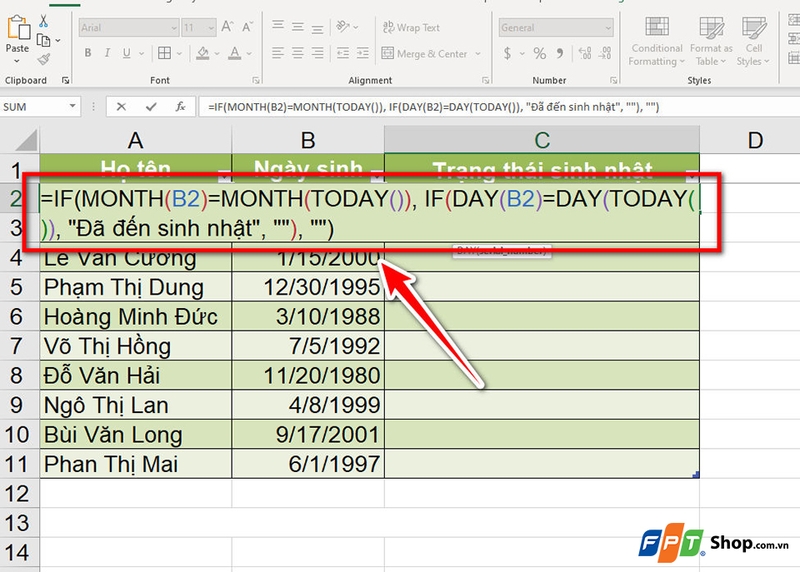Click cell Phạm Thị Dung
Viewport: 800px width, 572px height.
tap(135, 287)
